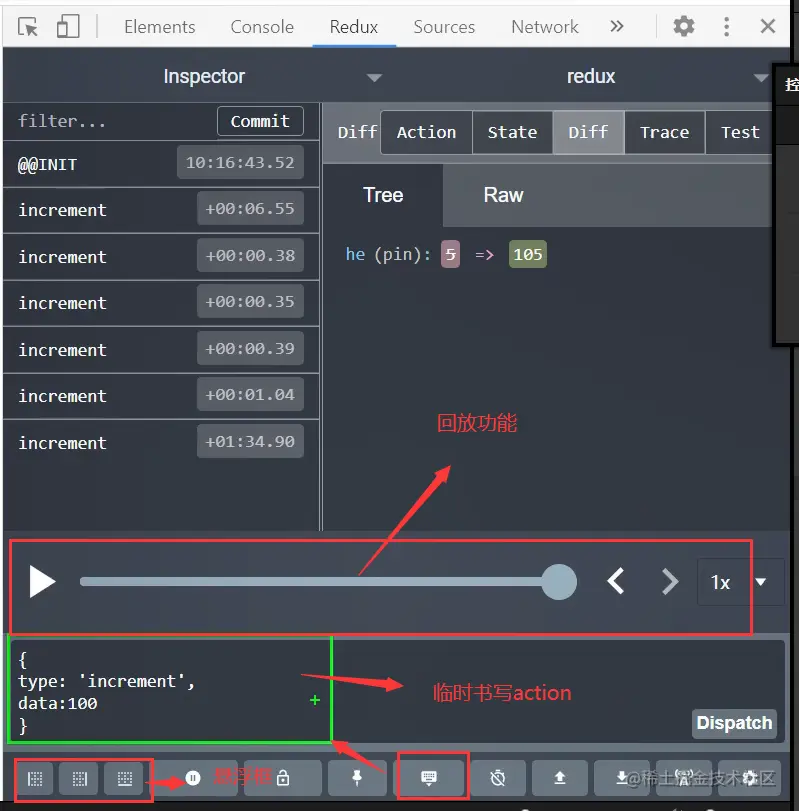Switch to Raw display mode
This screenshot has width=799, height=811.
503,196
